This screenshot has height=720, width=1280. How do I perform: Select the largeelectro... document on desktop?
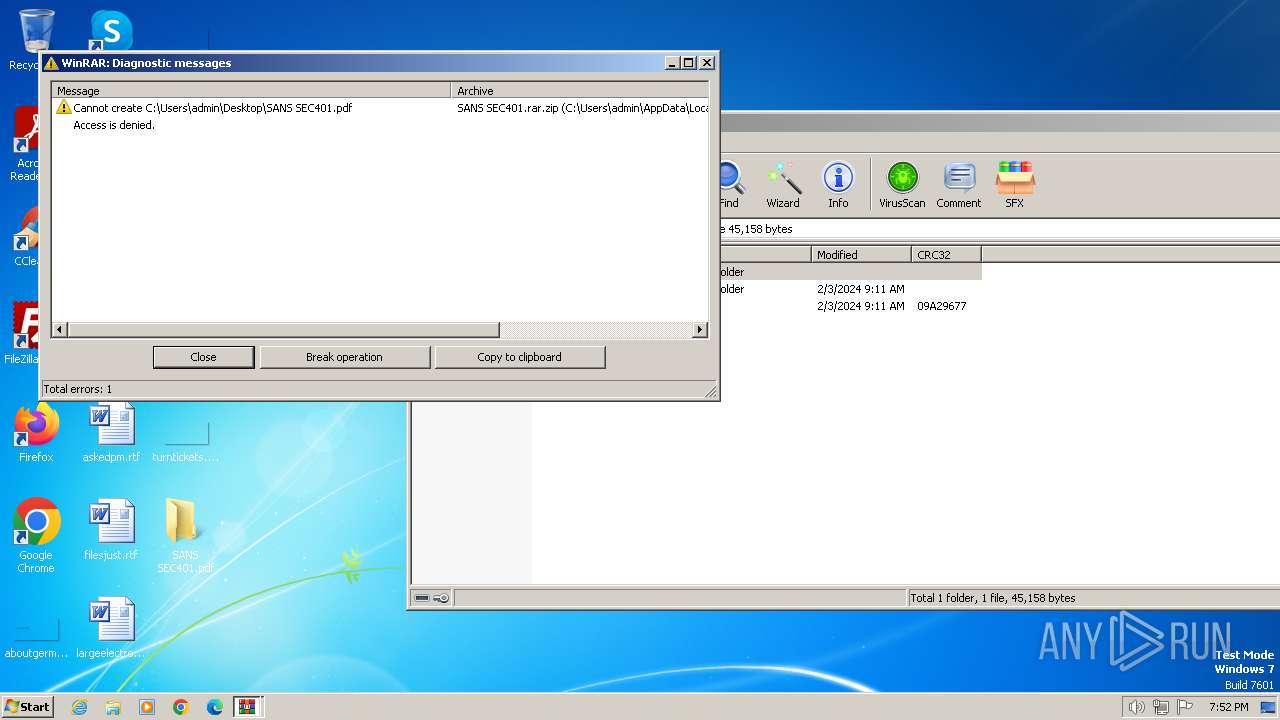(111, 628)
